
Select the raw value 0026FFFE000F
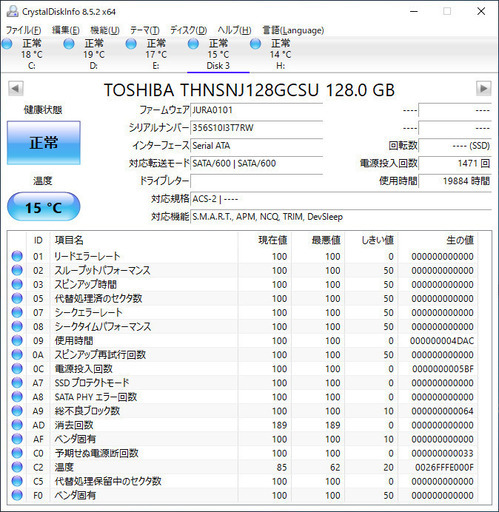pyautogui.click(x=444, y=467)
